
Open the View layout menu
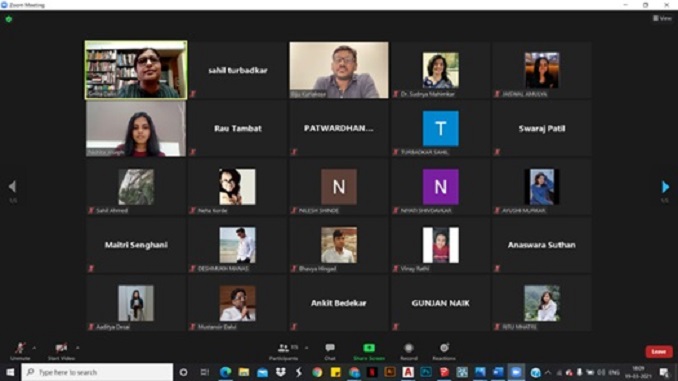click(x=662, y=18)
